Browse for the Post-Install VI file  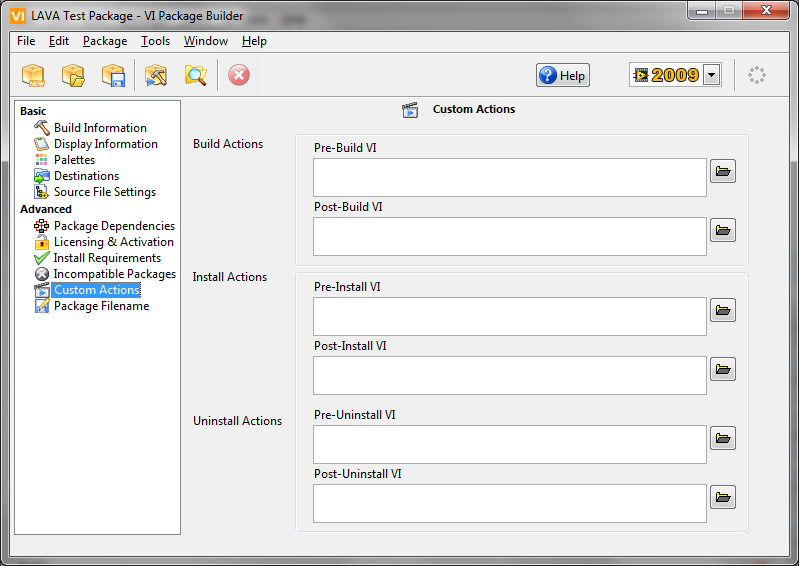coord(723,369)
